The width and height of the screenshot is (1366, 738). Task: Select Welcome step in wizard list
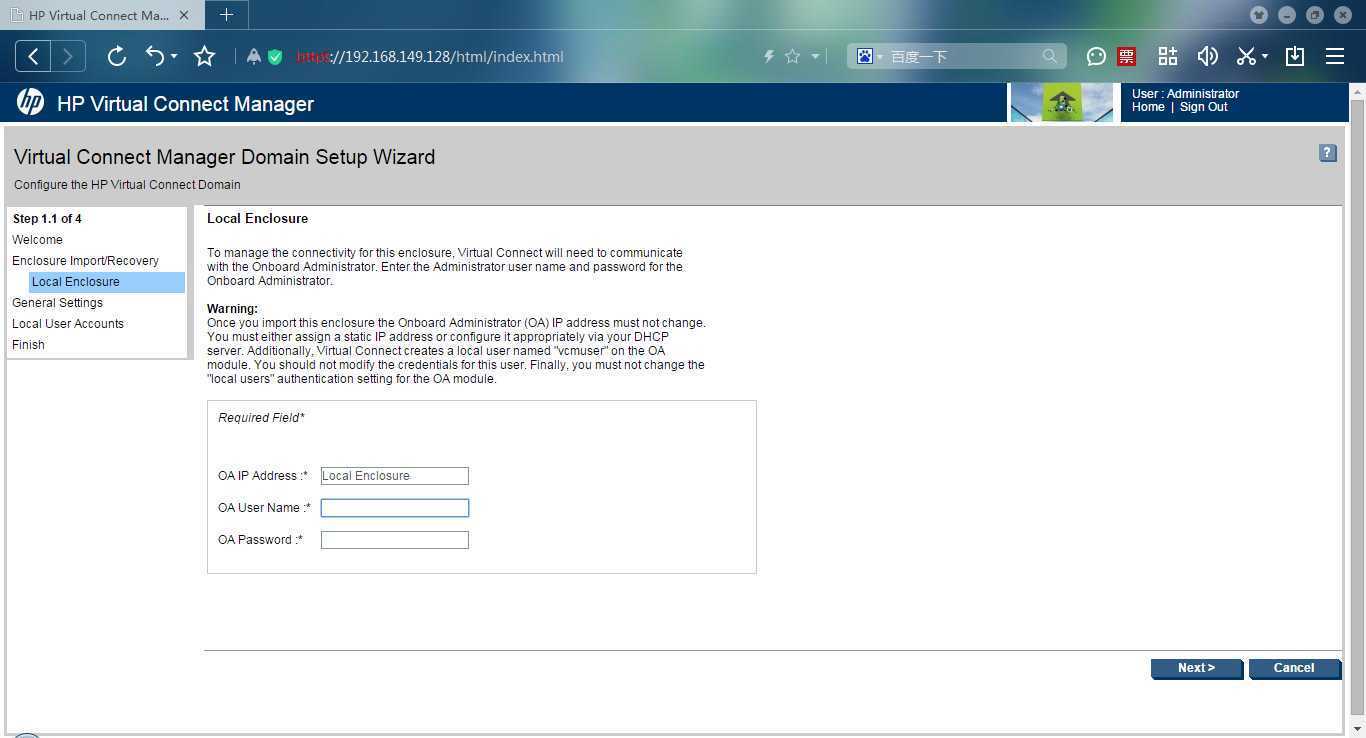[37, 240]
